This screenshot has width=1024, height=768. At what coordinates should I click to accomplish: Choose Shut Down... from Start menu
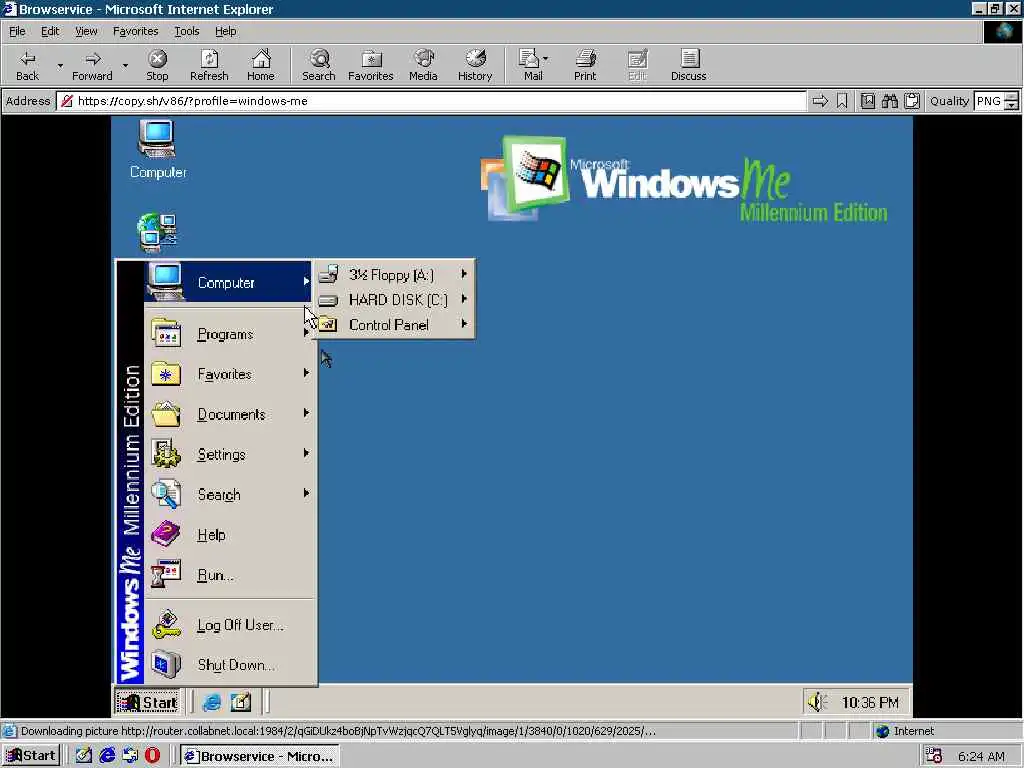click(x=230, y=665)
